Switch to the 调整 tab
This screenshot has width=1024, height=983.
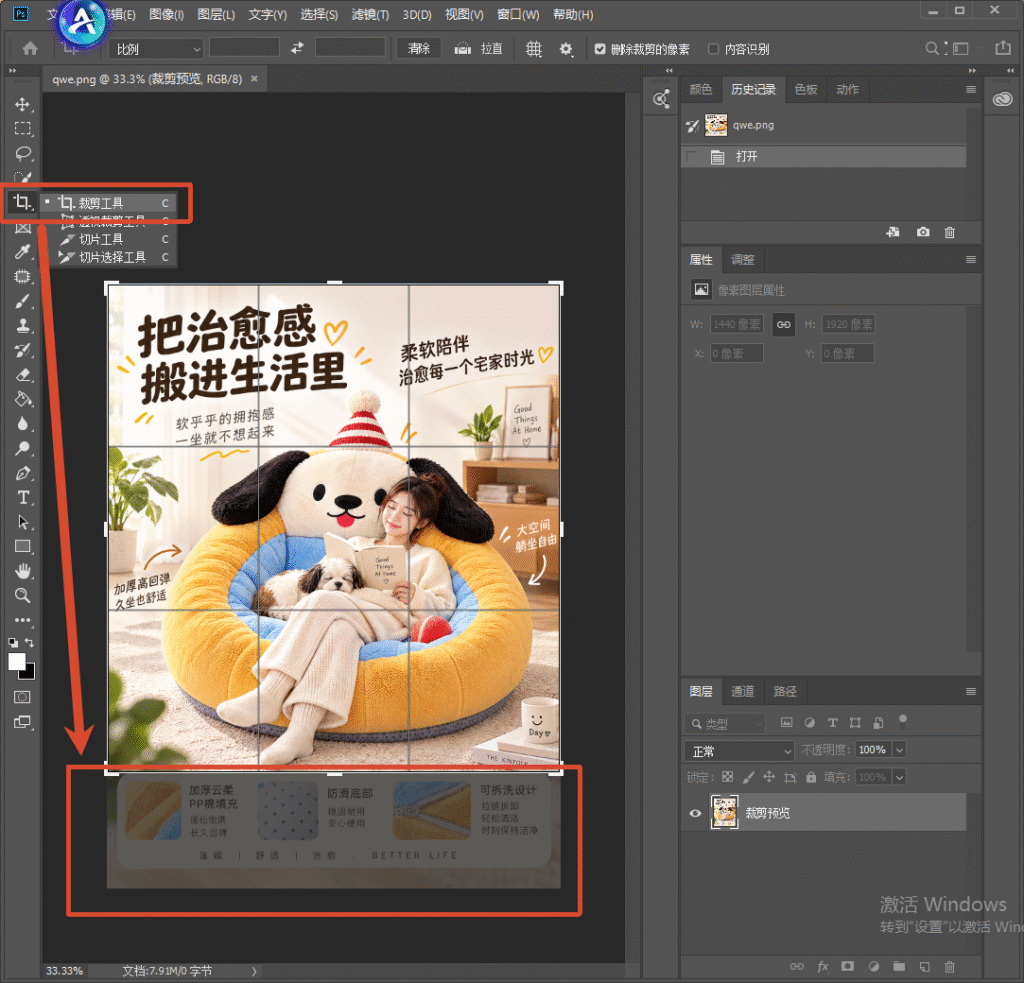tap(743, 259)
